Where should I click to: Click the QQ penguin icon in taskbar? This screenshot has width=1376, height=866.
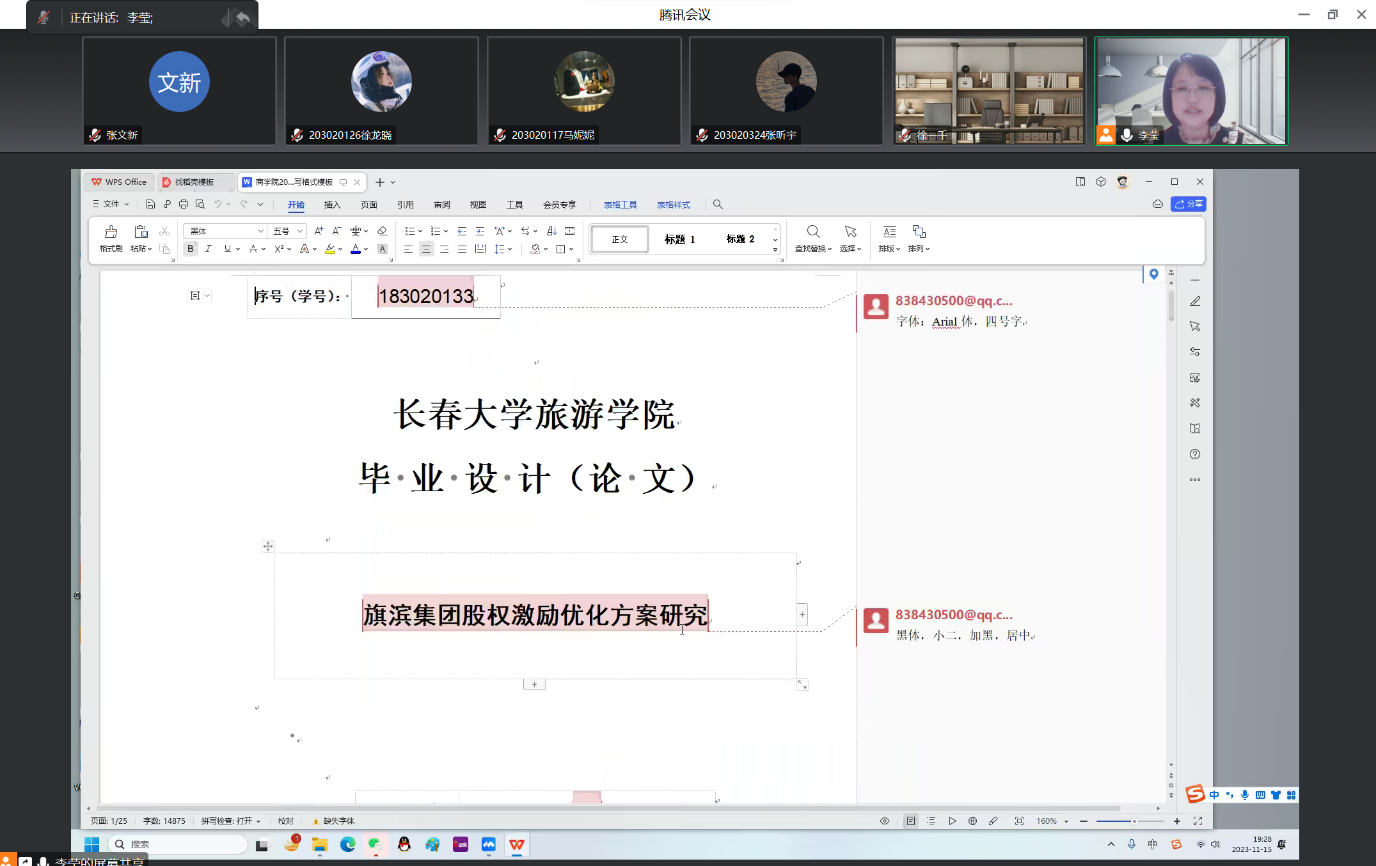pos(403,845)
